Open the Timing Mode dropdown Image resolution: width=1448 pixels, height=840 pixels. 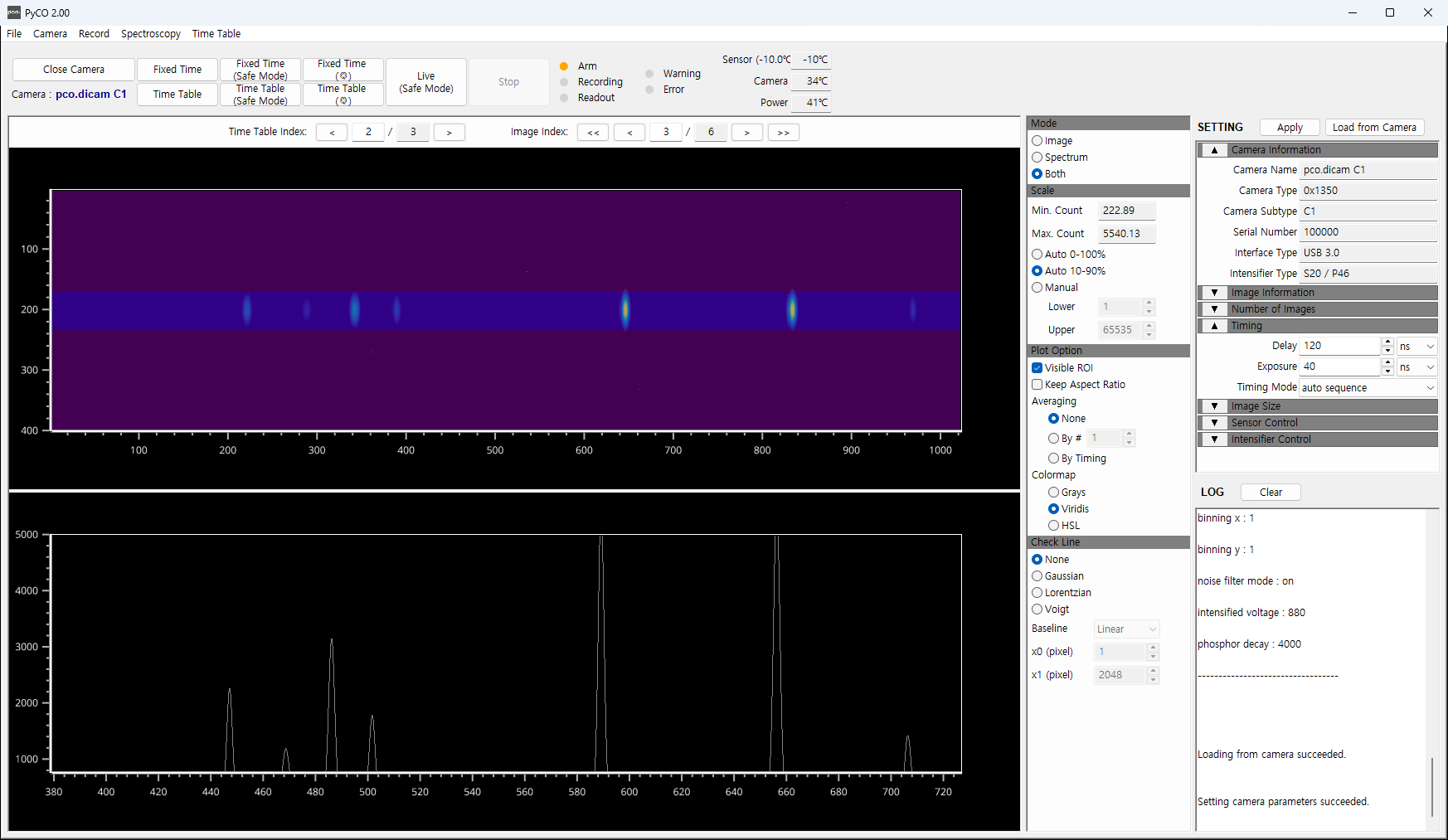(x=1368, y=387)
